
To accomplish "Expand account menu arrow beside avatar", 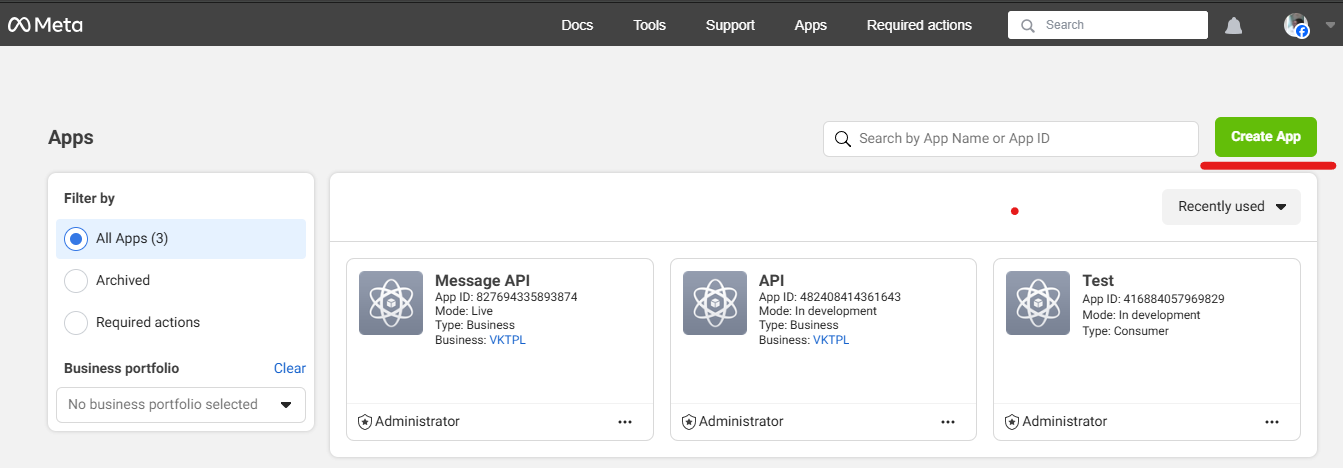I will (x=1329, y=26).
